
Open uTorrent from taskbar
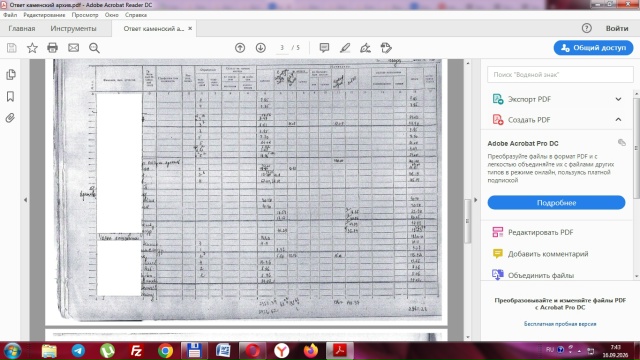107,351
